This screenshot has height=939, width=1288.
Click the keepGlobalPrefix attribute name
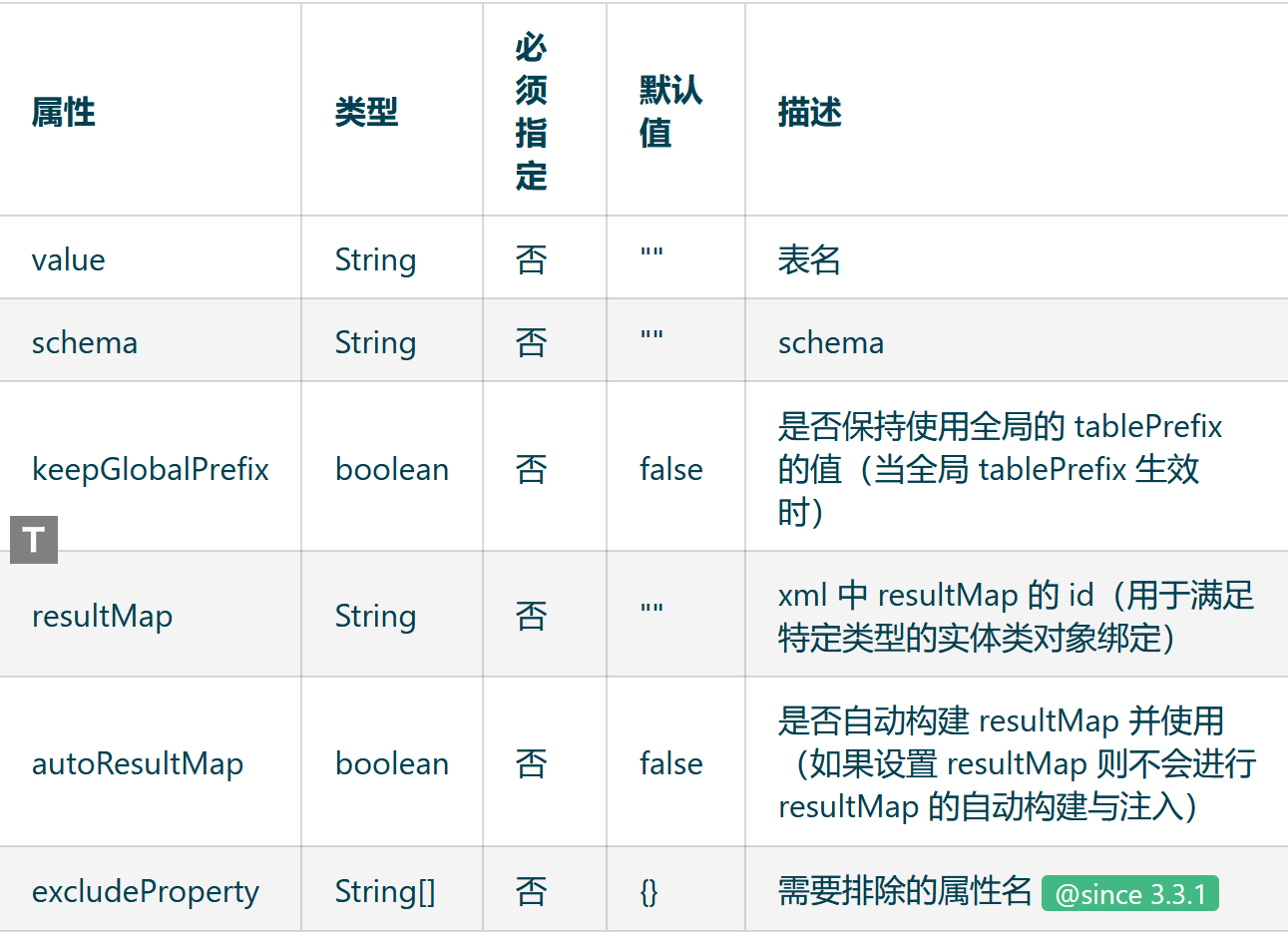tap(151, 469)
